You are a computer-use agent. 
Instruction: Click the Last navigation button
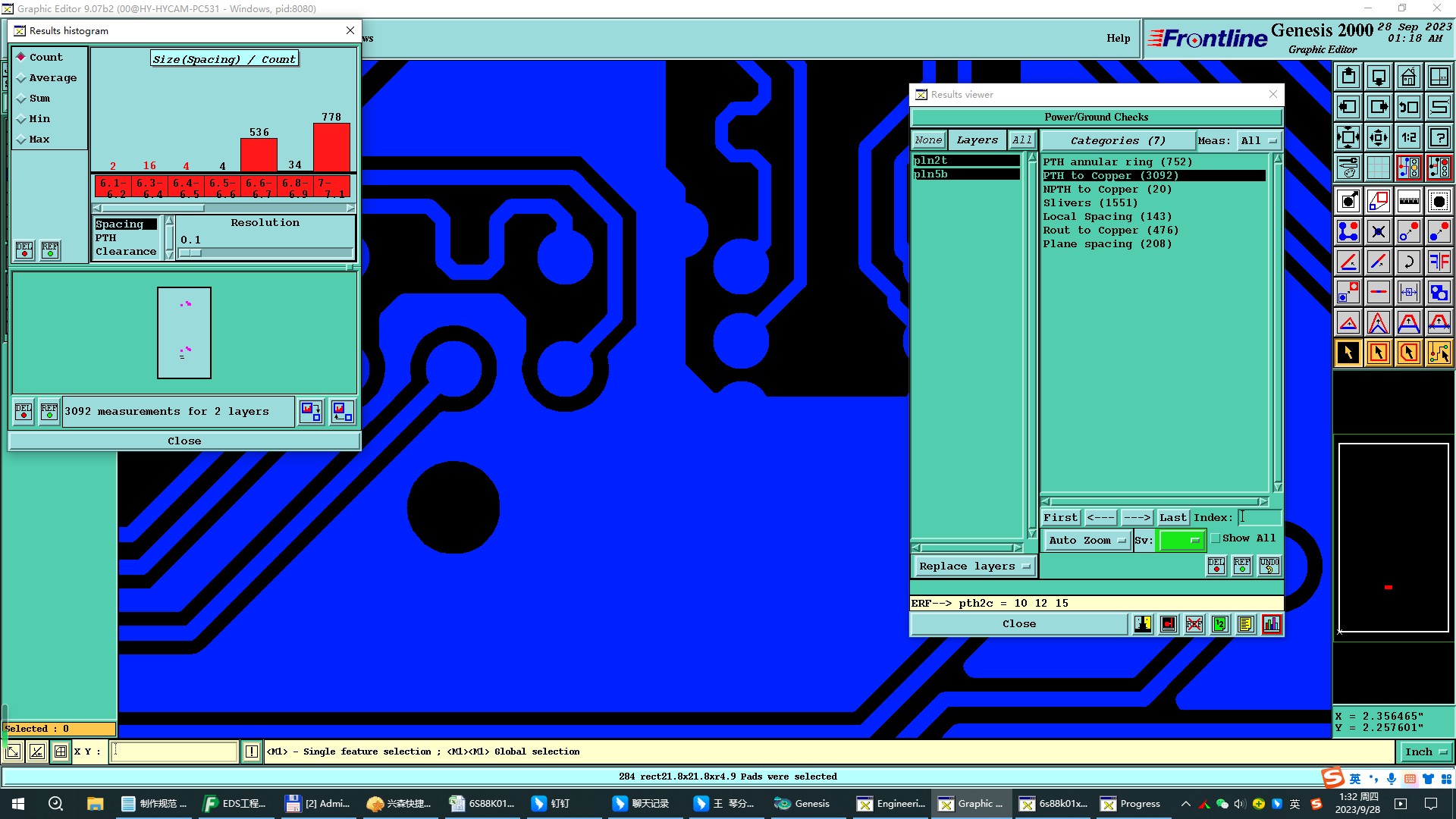pyautogui.click(x=1172, y=518)
